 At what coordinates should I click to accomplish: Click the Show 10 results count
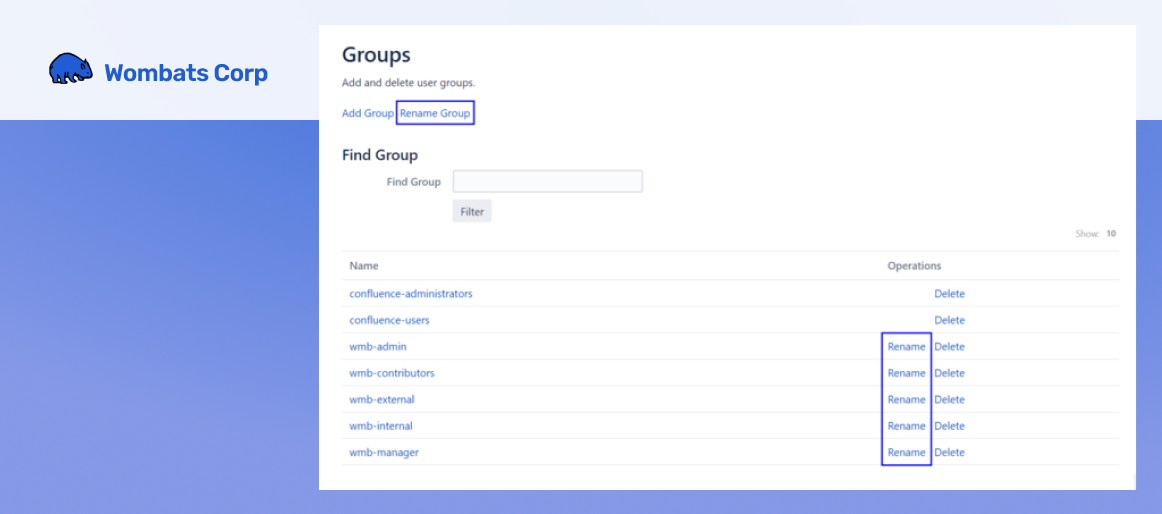point(1095,233)
